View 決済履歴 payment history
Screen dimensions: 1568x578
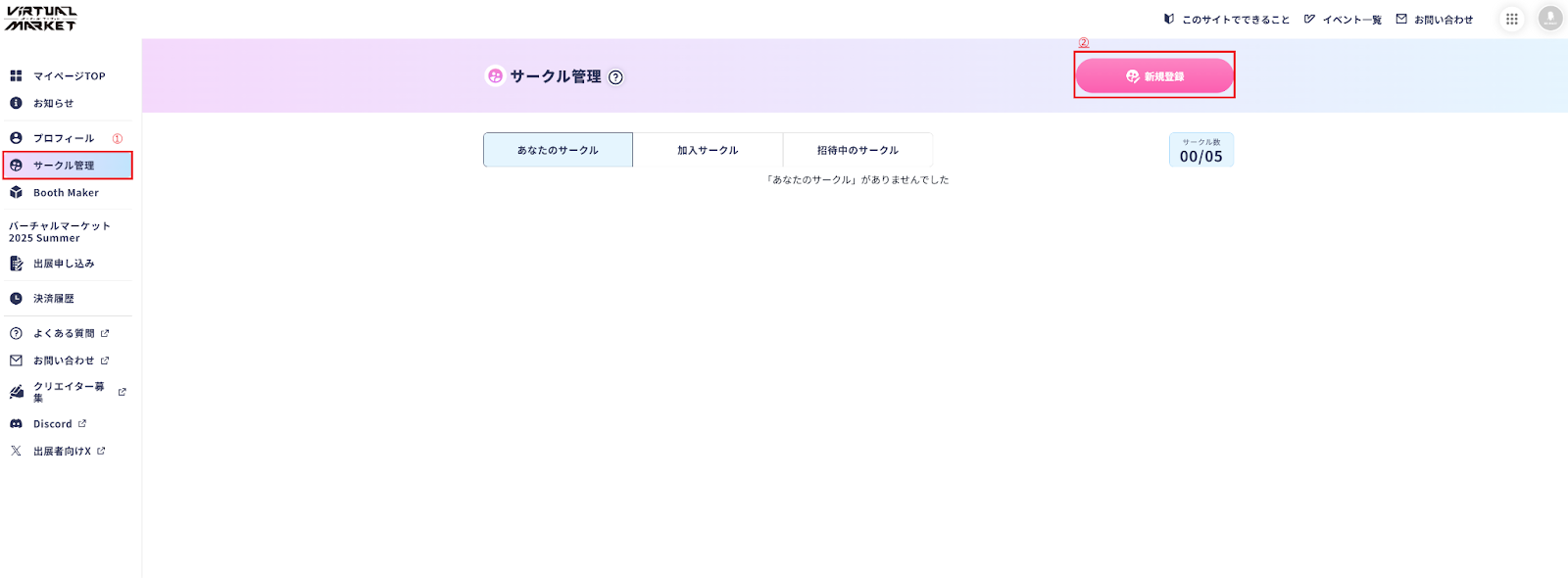tap(53, 299)
